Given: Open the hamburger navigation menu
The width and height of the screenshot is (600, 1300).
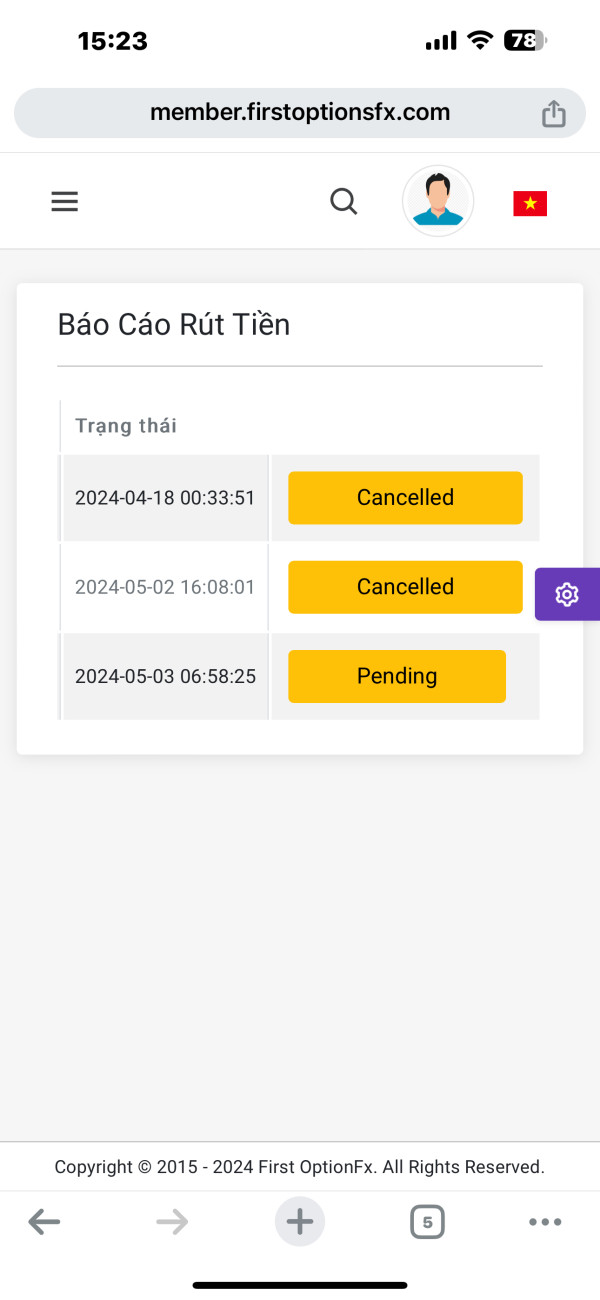Looking at the screenshot, I should [x=65, y=202].
